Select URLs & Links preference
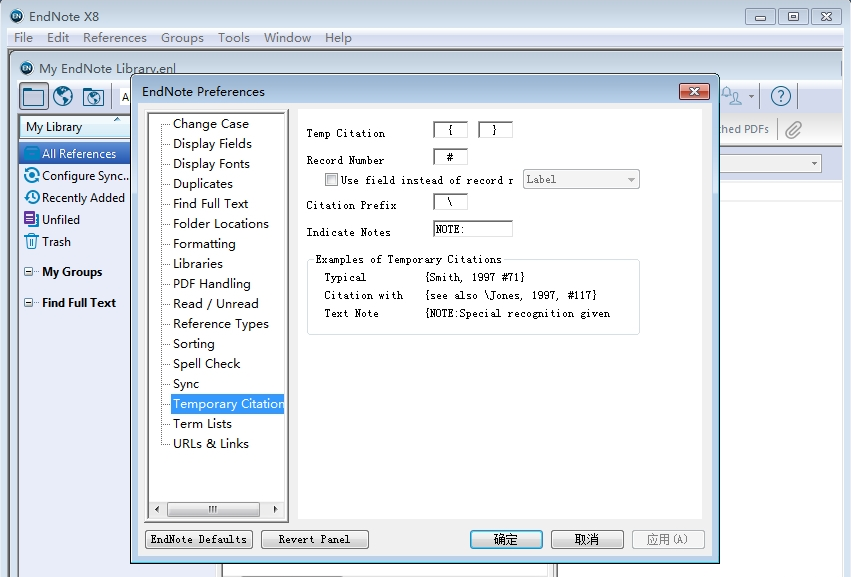Screen dimensions: 851x577 click(x=211, y=444)
